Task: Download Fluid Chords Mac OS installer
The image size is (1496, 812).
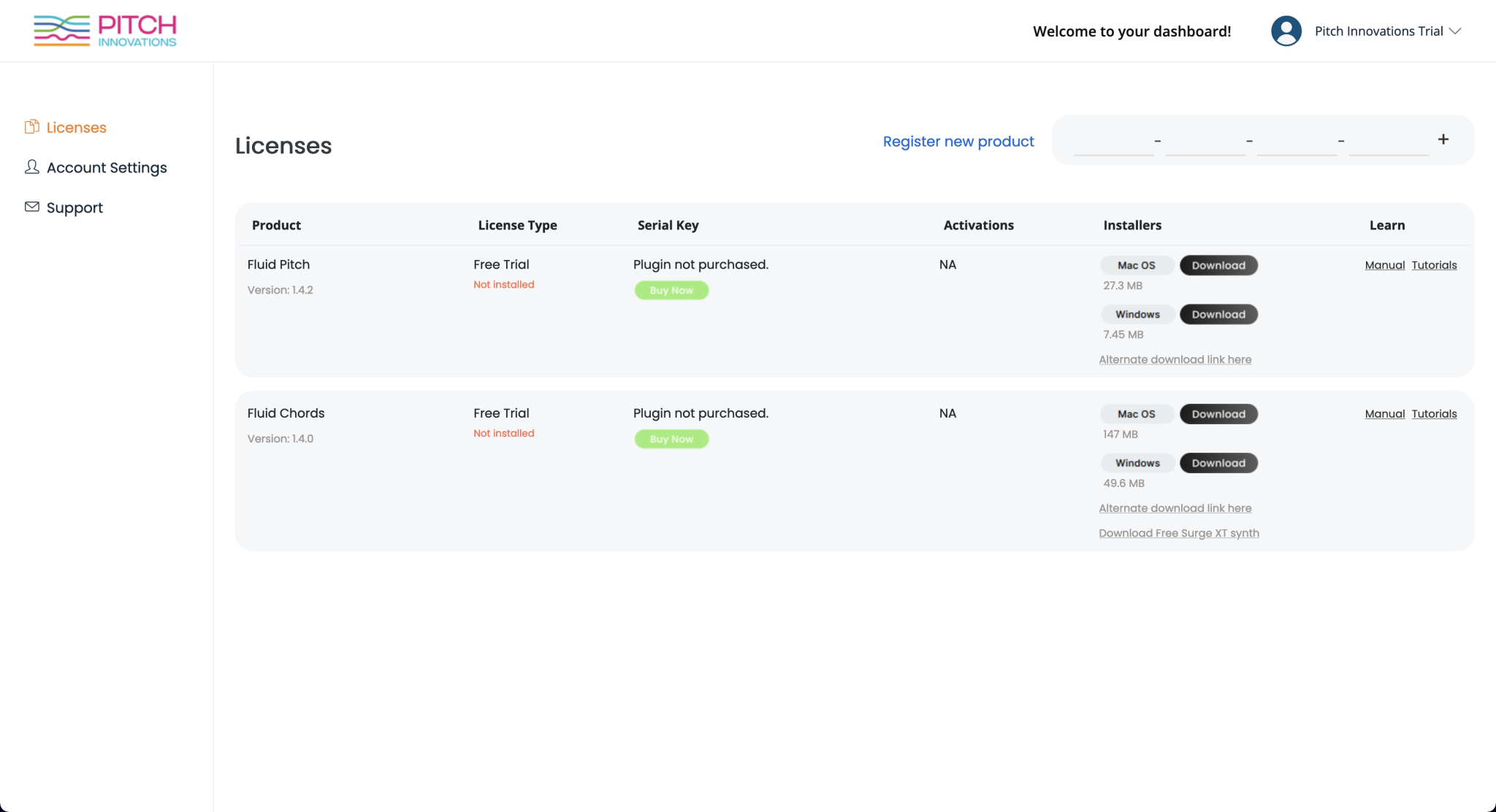Action: (1218, 414)
